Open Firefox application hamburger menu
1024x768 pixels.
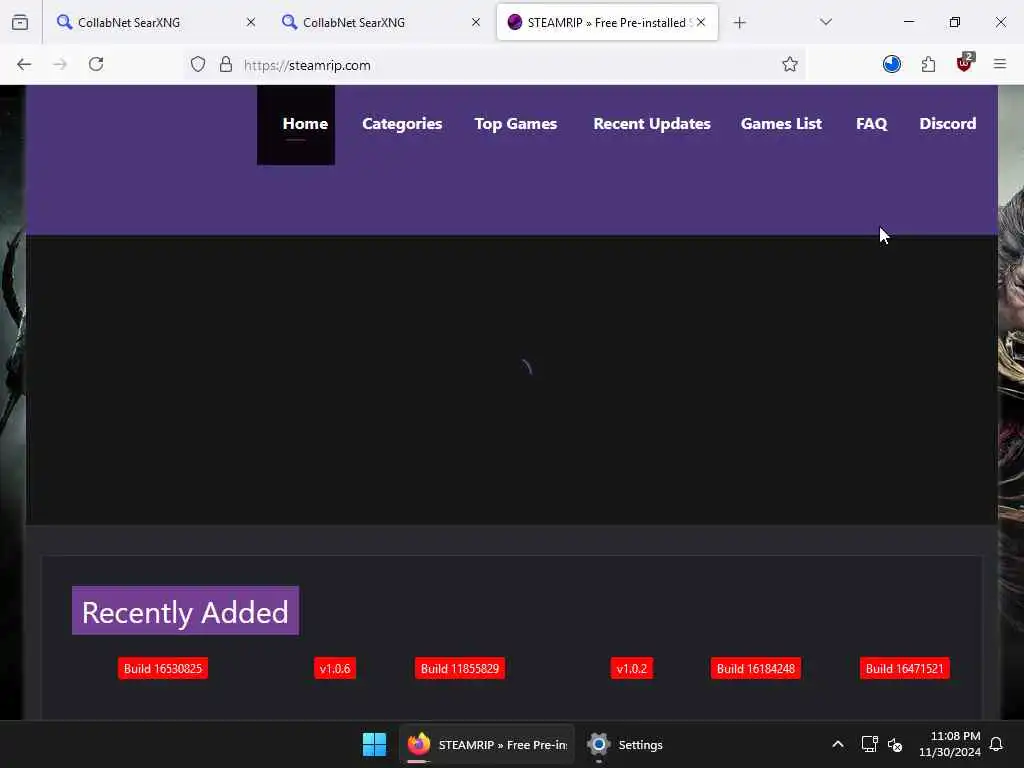[999, 64]
